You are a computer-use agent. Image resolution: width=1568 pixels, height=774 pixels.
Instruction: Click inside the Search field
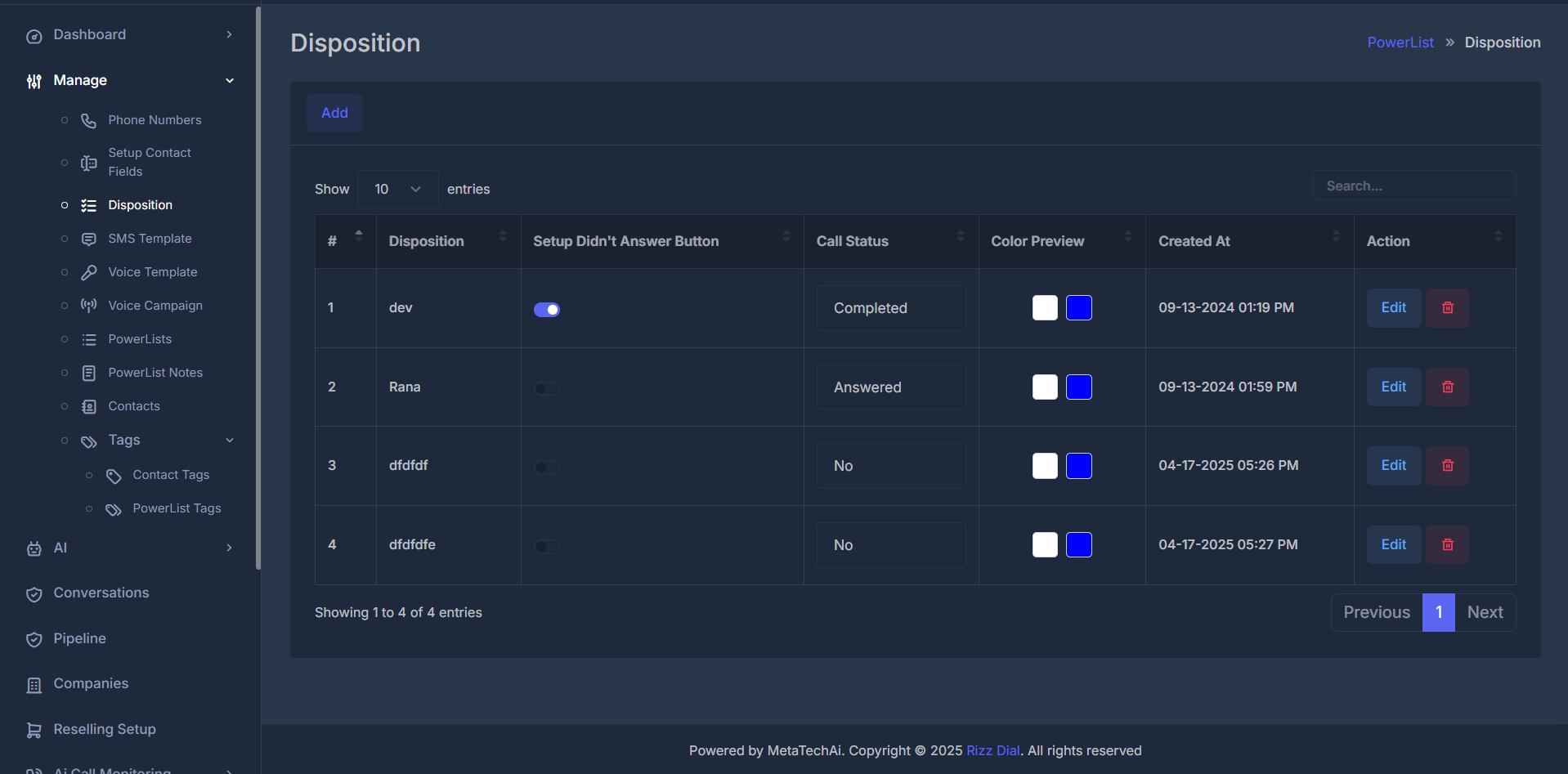tap(1414, 186)
